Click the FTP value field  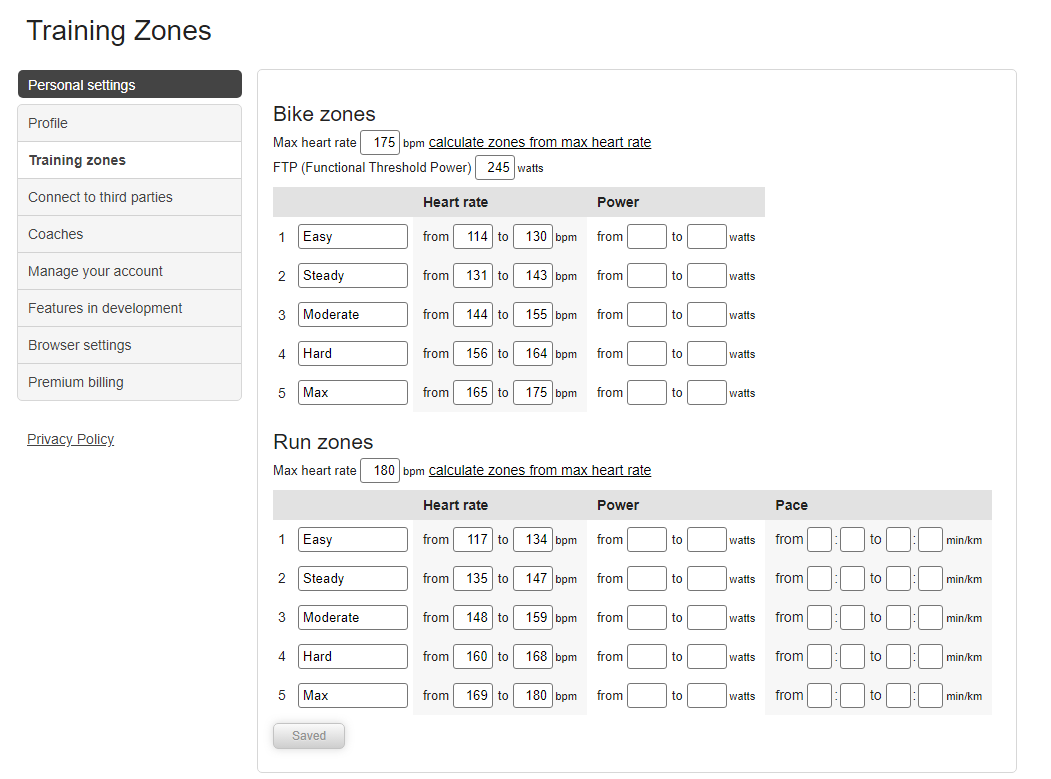click(495, 167)
